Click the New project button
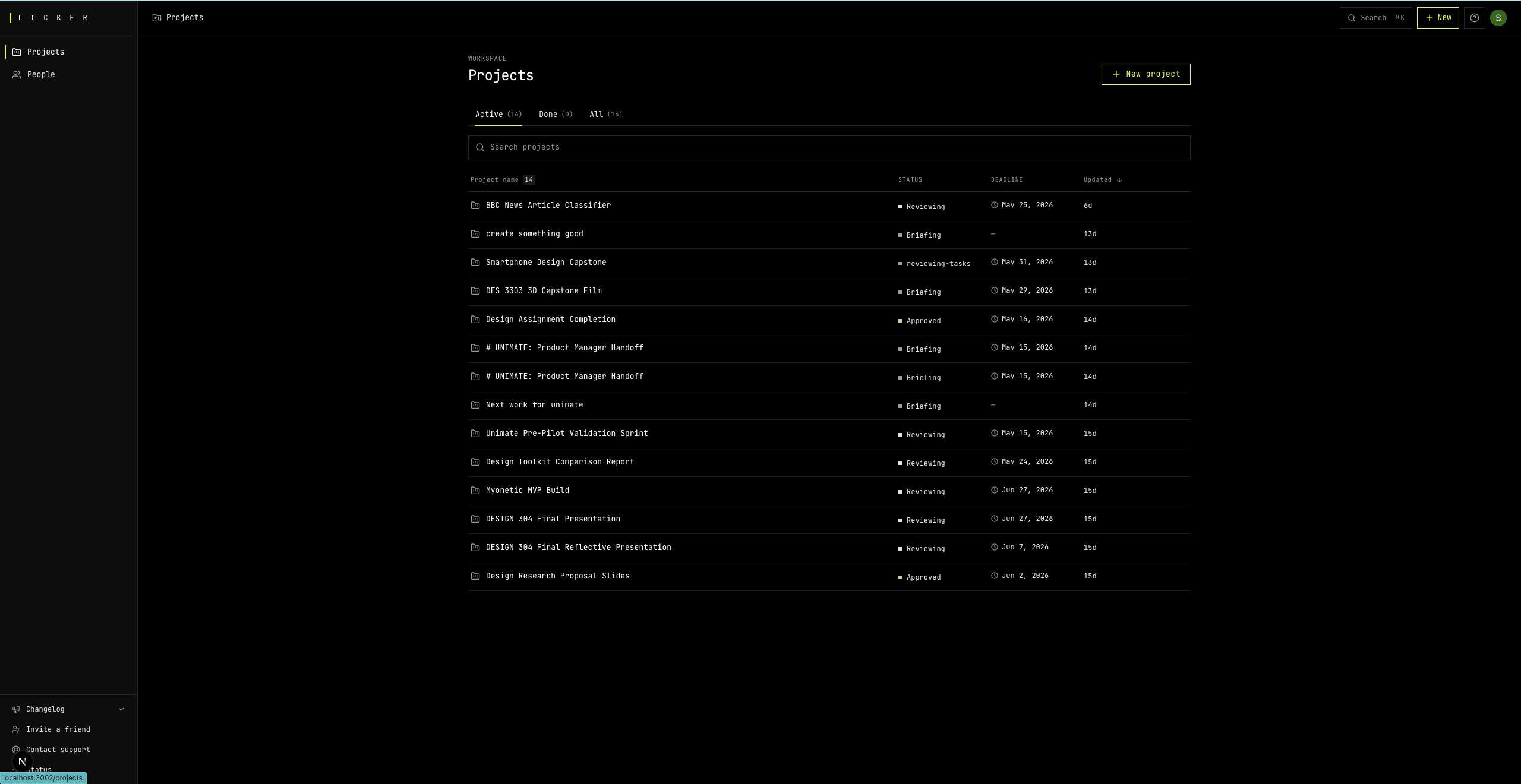 click(x=1146, y=74)
